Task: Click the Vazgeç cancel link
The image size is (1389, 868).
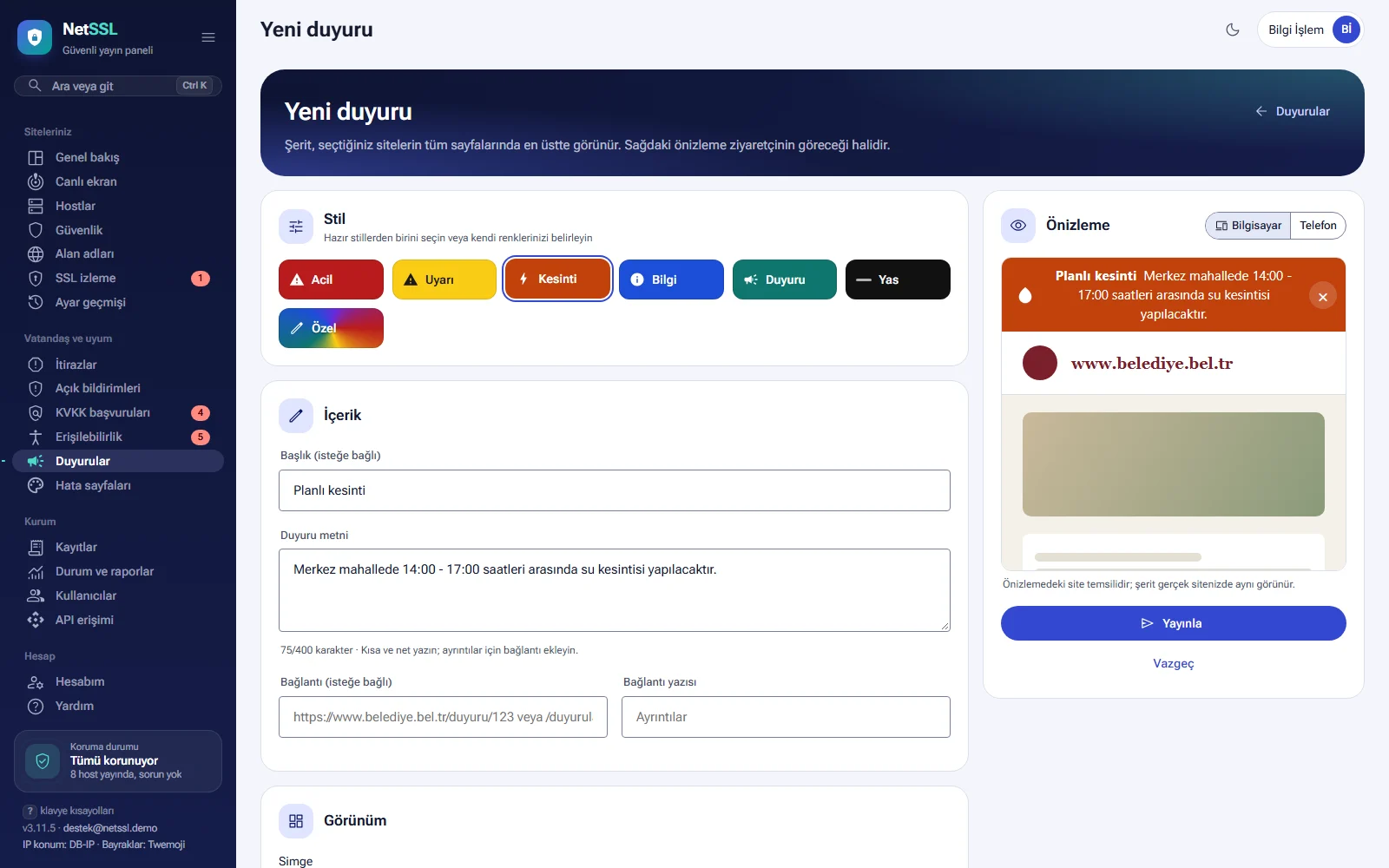Action: 1174,663
